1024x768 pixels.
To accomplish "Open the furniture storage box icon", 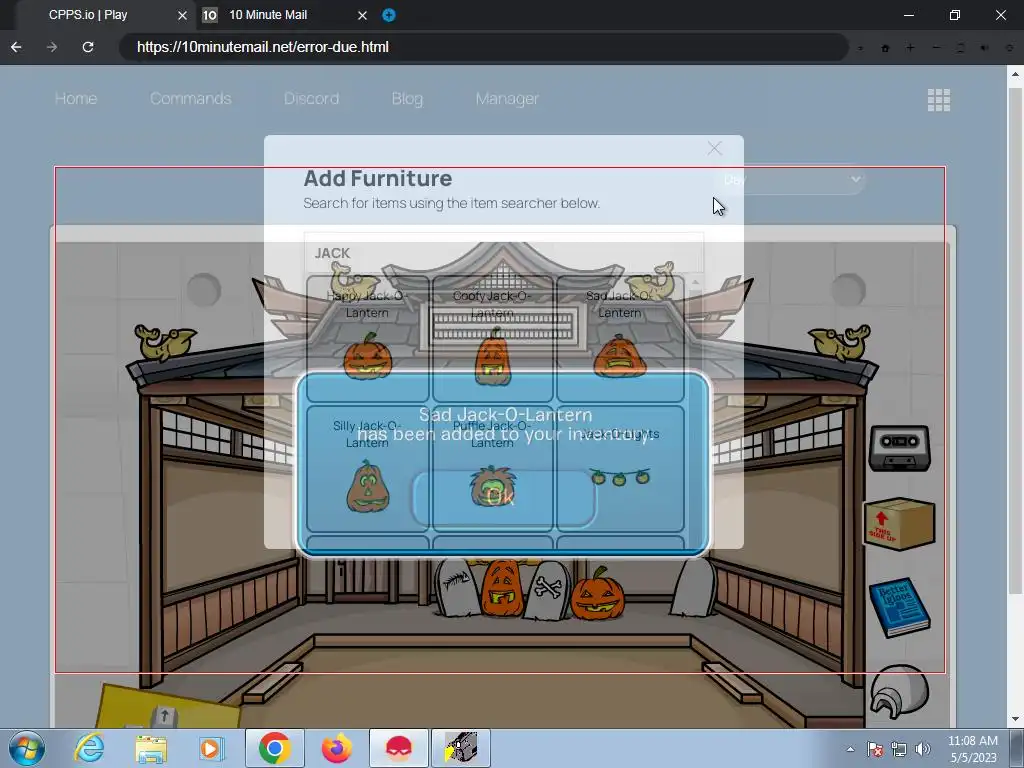I will coord(899,524).
